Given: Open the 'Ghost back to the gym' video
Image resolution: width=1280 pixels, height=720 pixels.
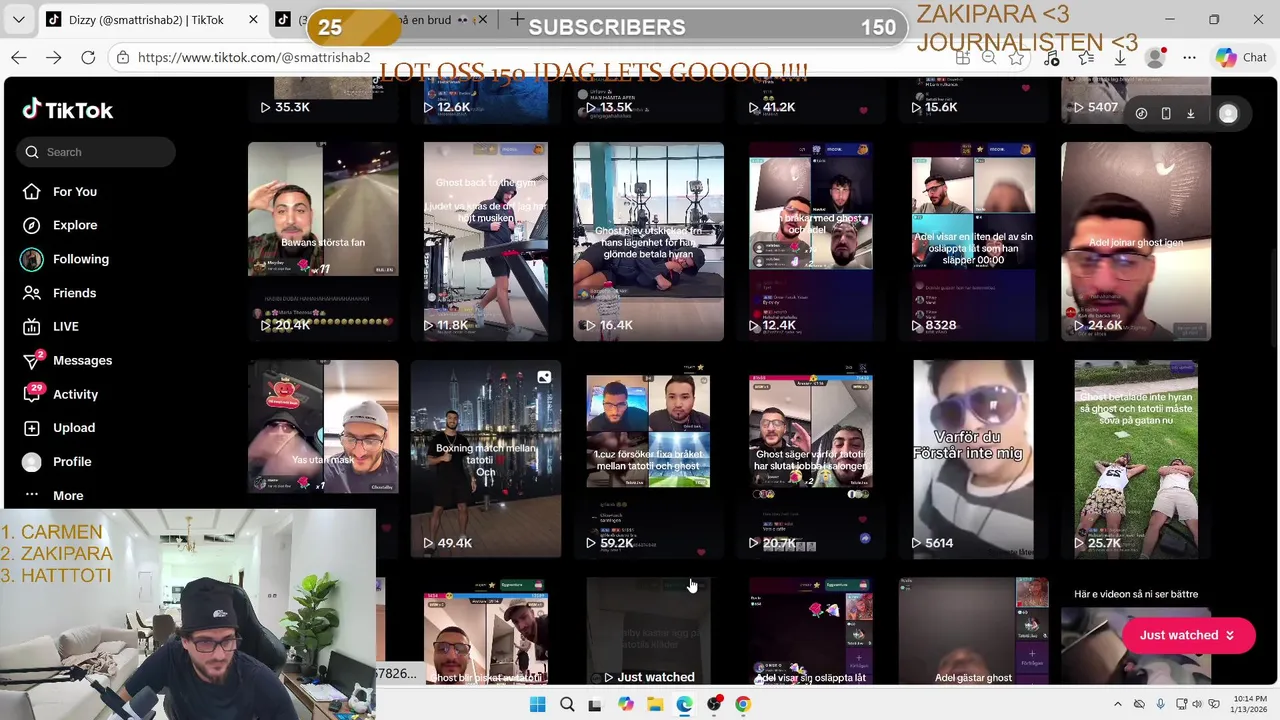Looking at the screenshot, I should point(485,242).
